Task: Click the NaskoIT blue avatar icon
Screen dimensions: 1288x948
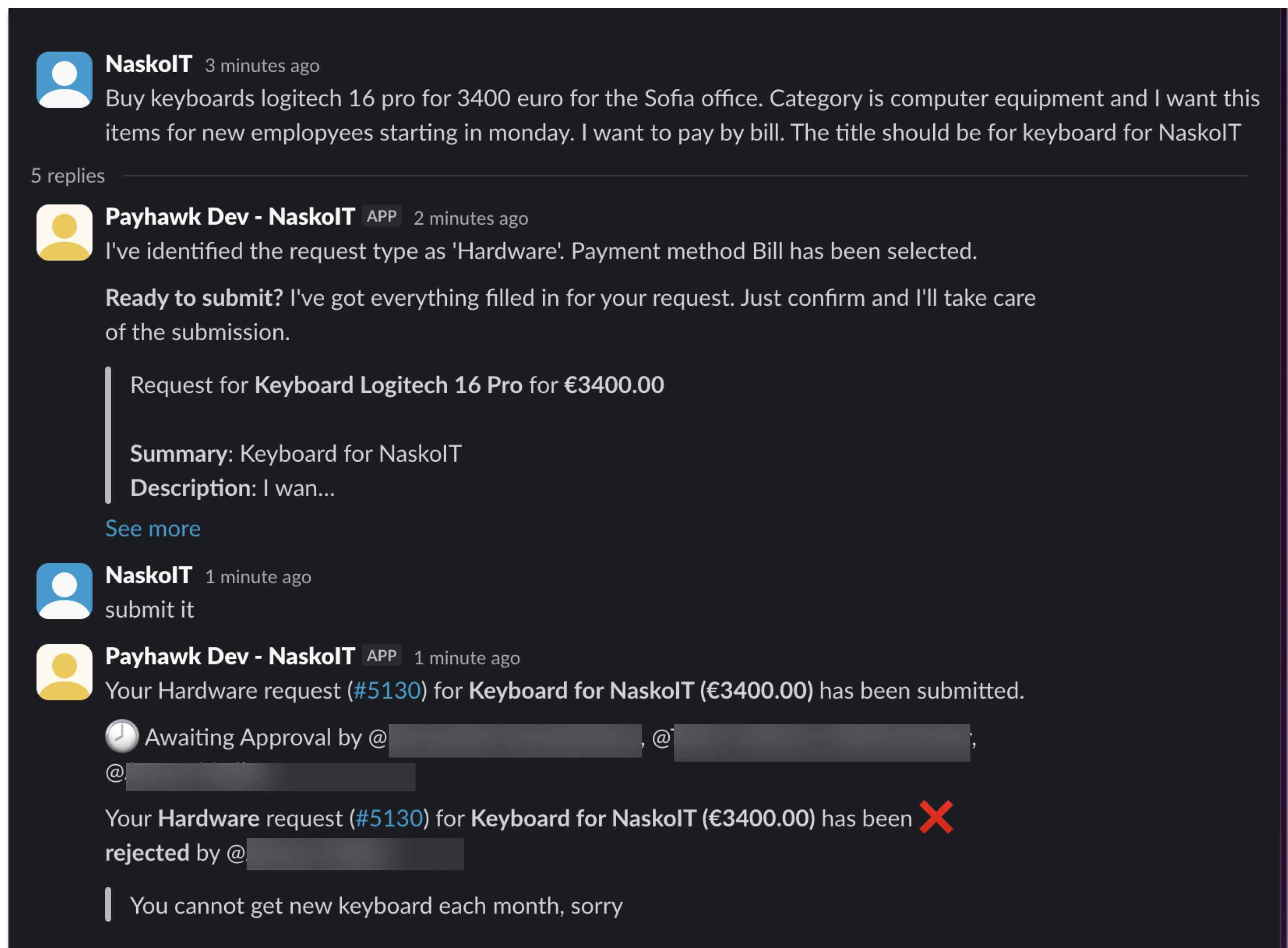Action: [x=64, y=79]
